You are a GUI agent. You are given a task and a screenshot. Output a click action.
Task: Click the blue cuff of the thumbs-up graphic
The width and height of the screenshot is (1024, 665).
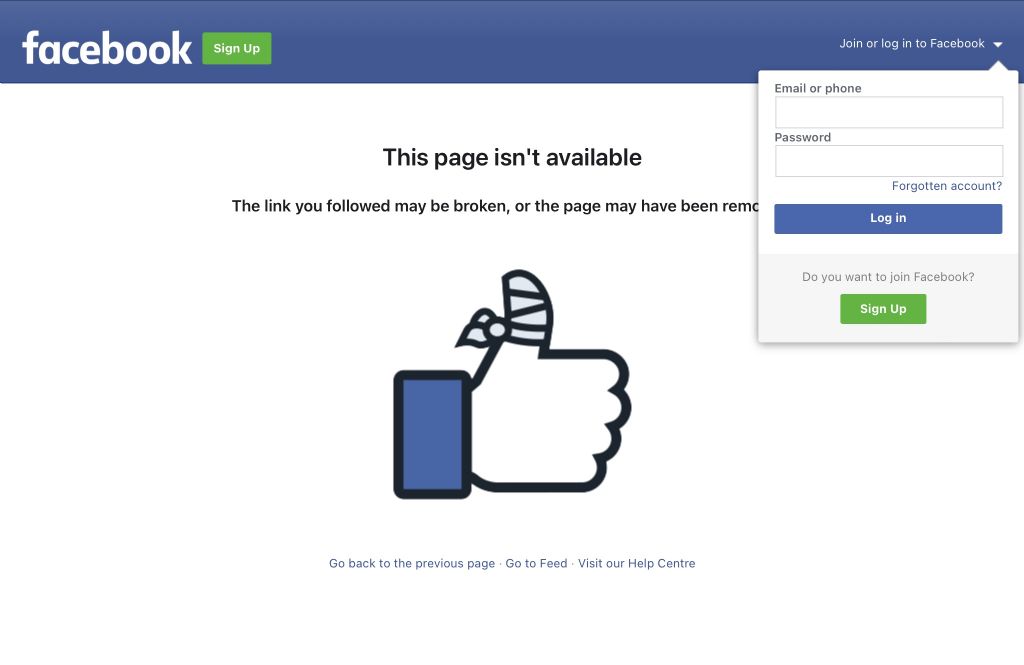[x=432, y=434]
